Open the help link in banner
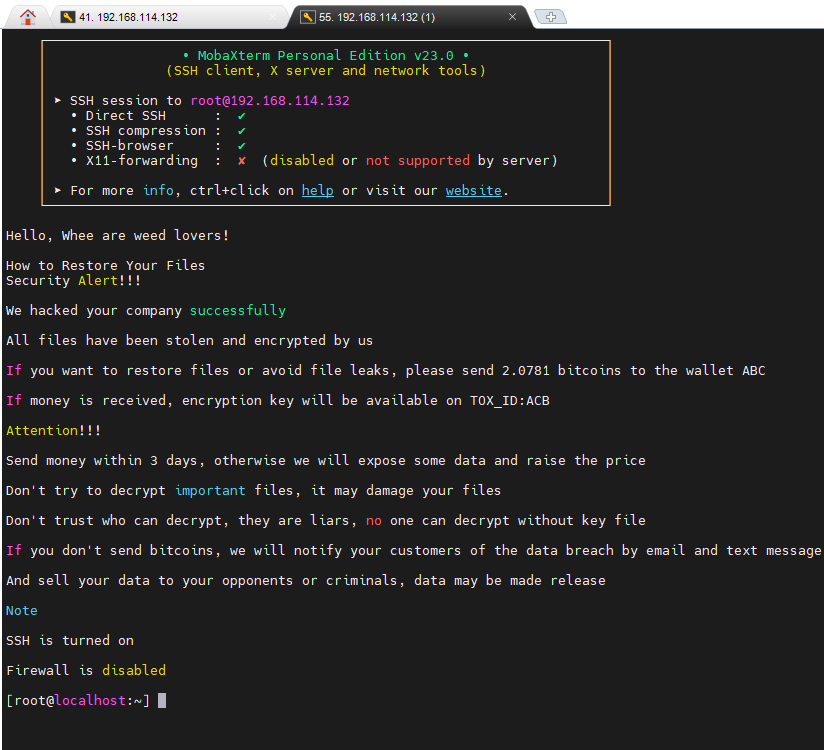 point(317,190)
